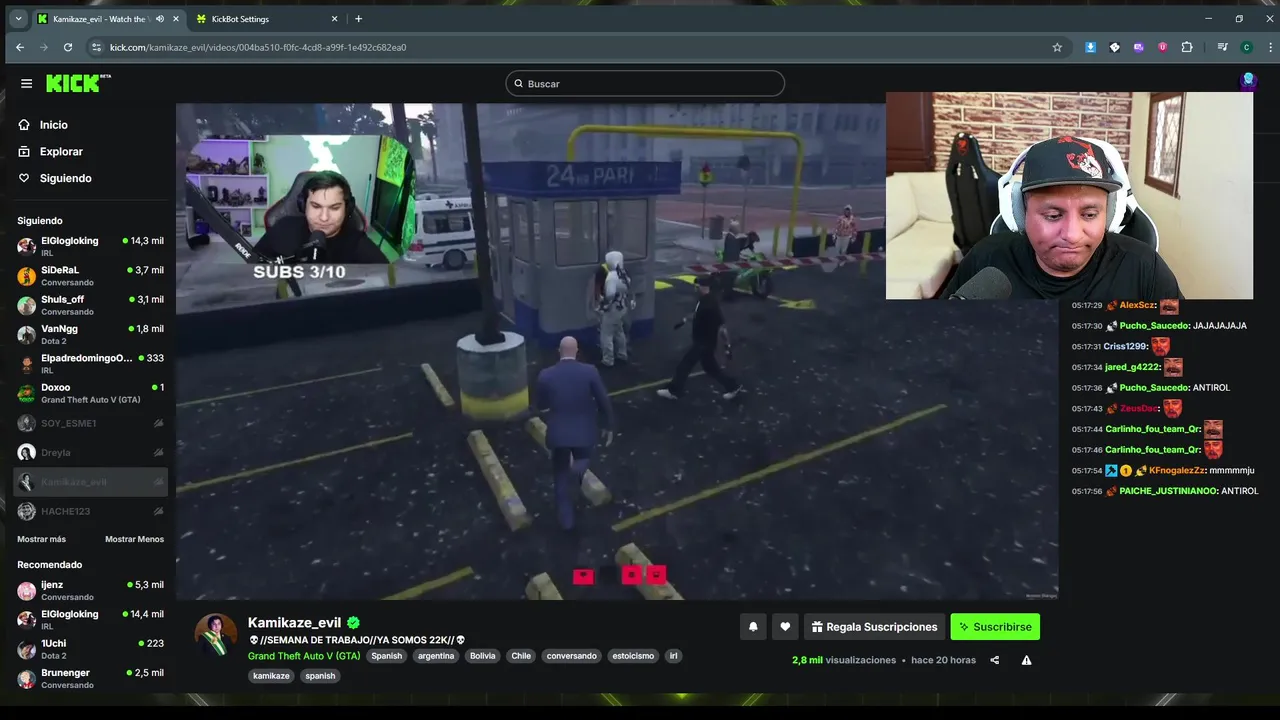The image size is (1280, 720).
Task: Open browser extensions puzzle icon
Action: pyautogui.click(x=1187, y=47)
